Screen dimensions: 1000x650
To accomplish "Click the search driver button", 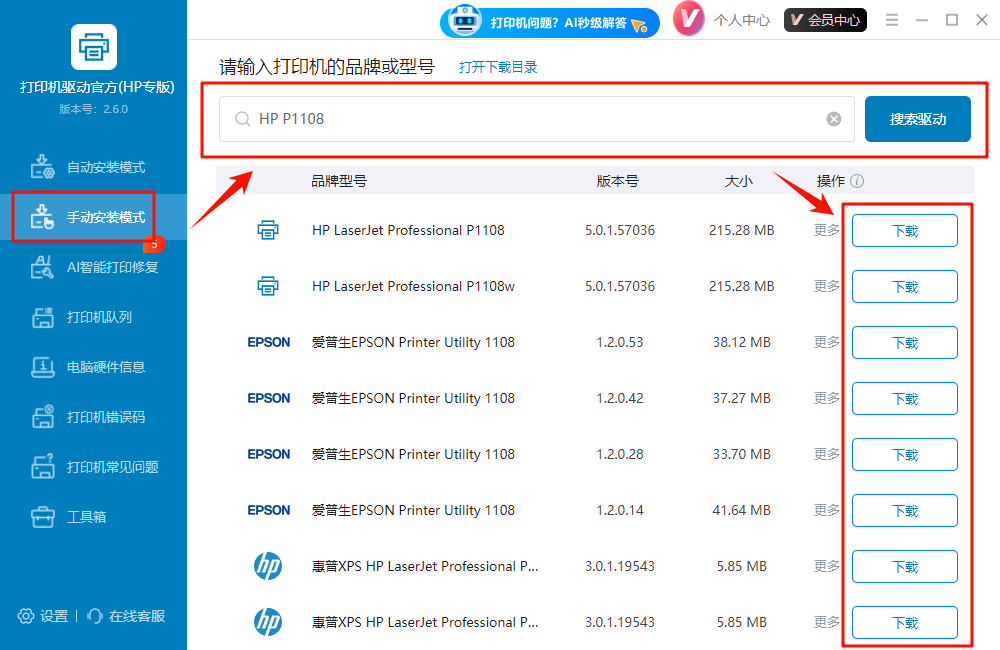I will point(917,119).
